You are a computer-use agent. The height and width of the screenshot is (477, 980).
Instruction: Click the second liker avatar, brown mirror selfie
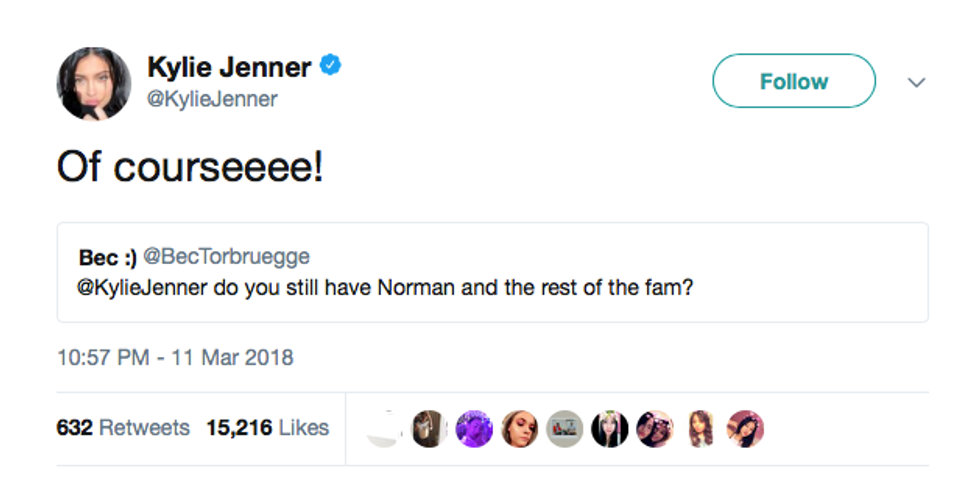coord(429,428)
